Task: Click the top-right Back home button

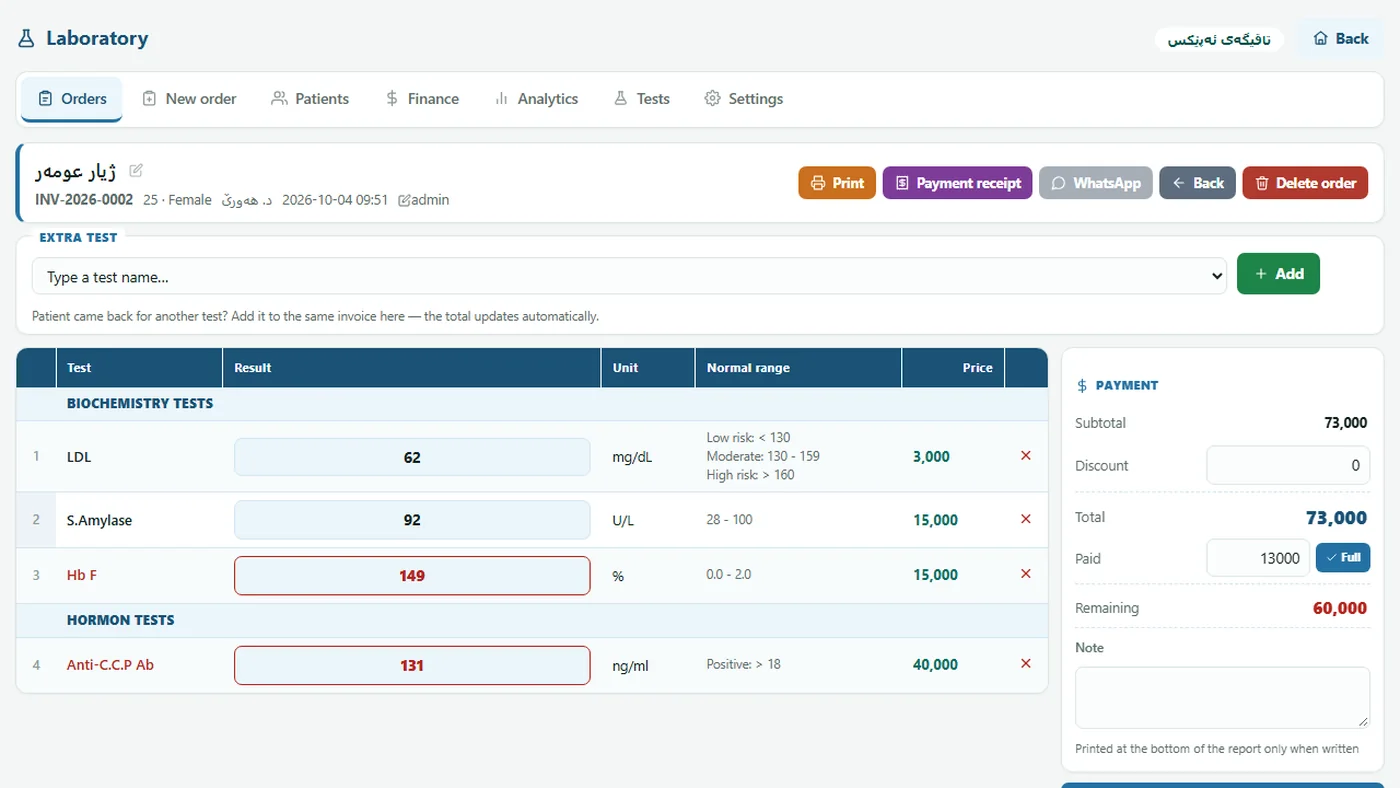Action: coord(1340,39)
